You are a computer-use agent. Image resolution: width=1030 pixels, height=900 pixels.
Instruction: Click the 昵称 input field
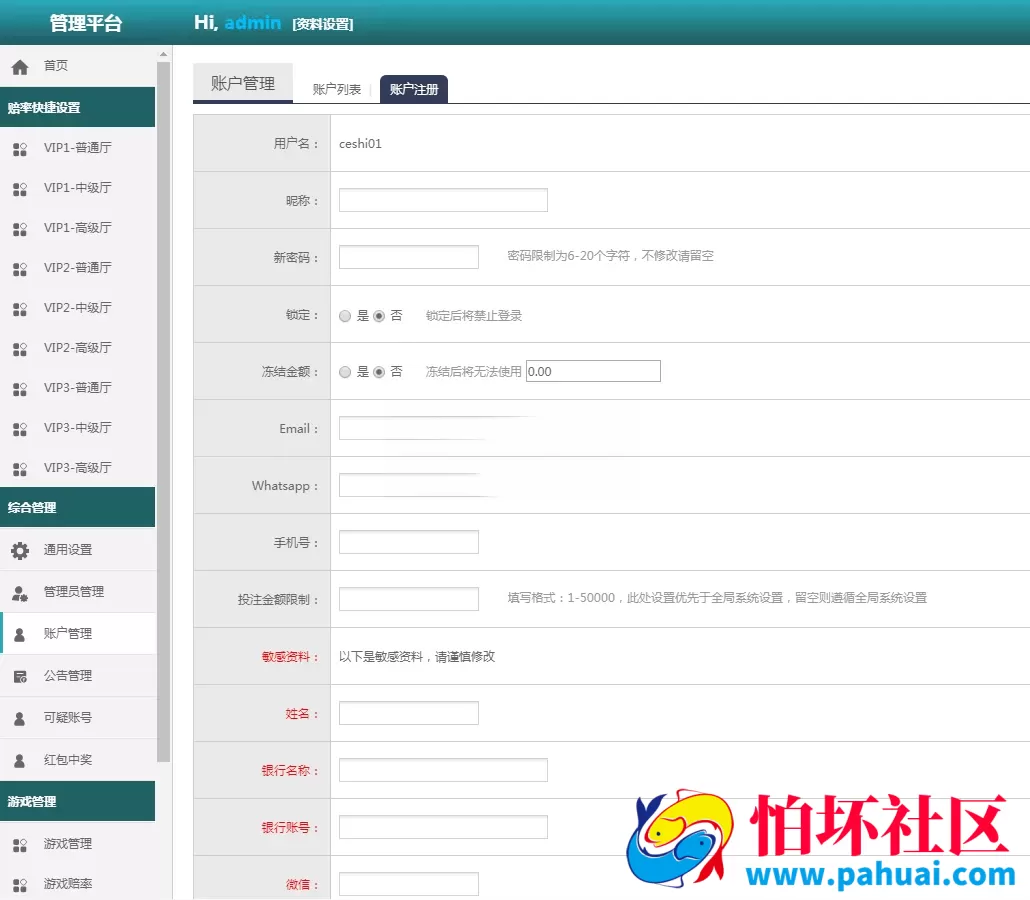tap(443, 200)
